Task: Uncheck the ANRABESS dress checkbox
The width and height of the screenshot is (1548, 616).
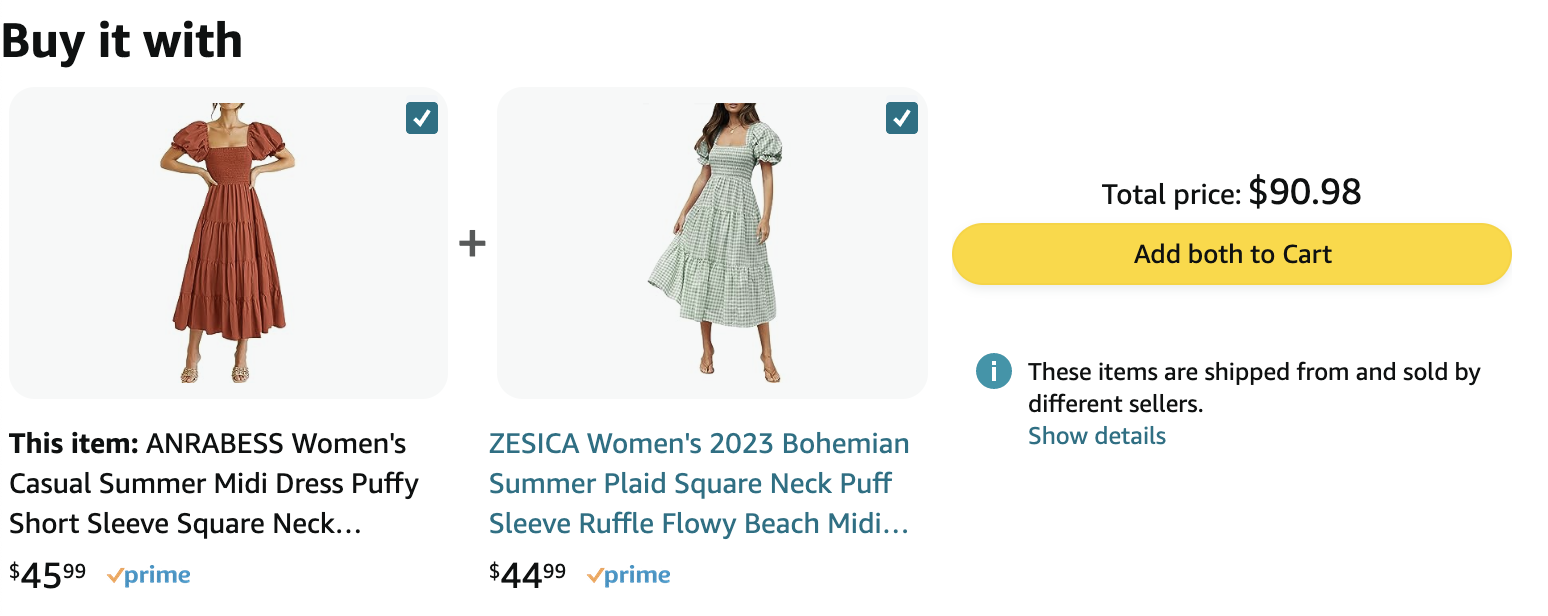Action: tap(422, 119)
